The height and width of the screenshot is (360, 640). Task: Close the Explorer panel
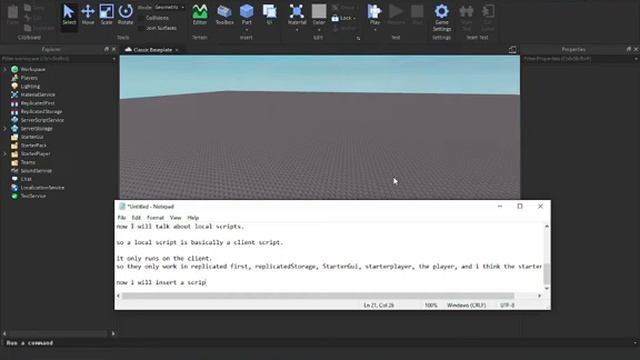[114, 49]
